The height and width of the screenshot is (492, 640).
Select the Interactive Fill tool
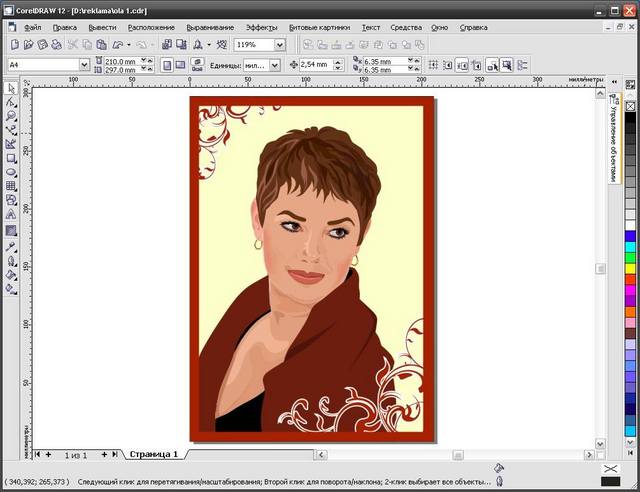click(x=11, y=289)
